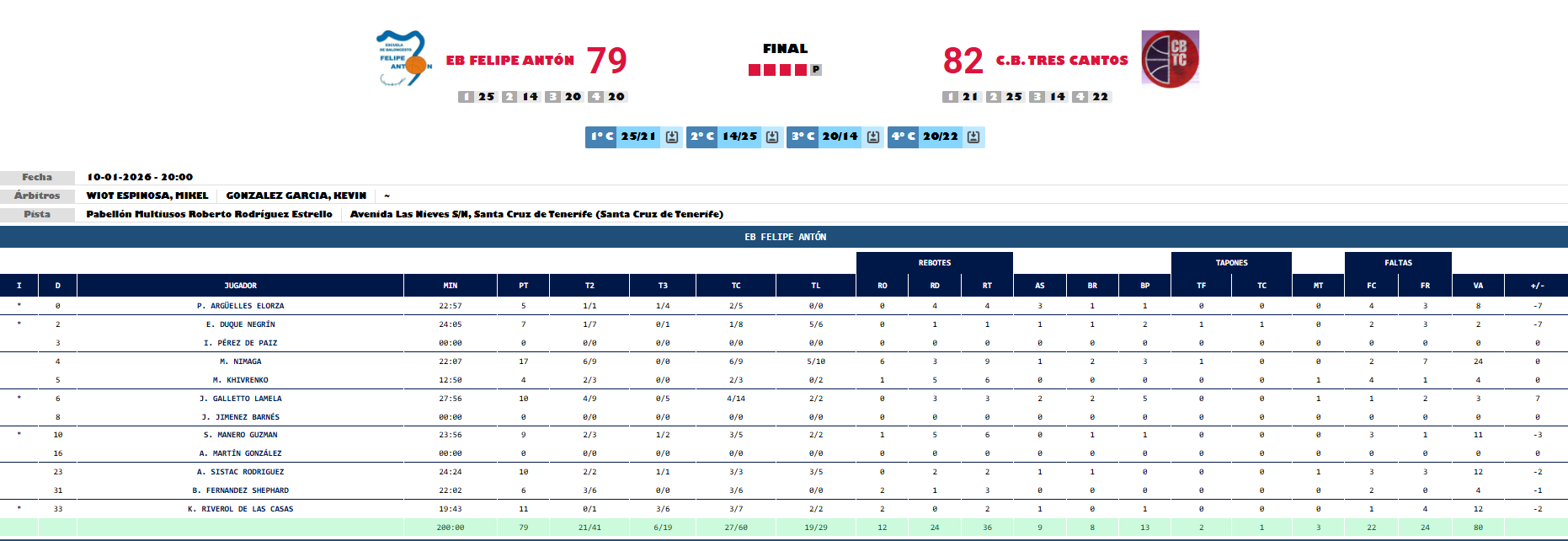Select the 2º C quarter tab
This screenshot has width=1568, height=541.
(702, 137)
